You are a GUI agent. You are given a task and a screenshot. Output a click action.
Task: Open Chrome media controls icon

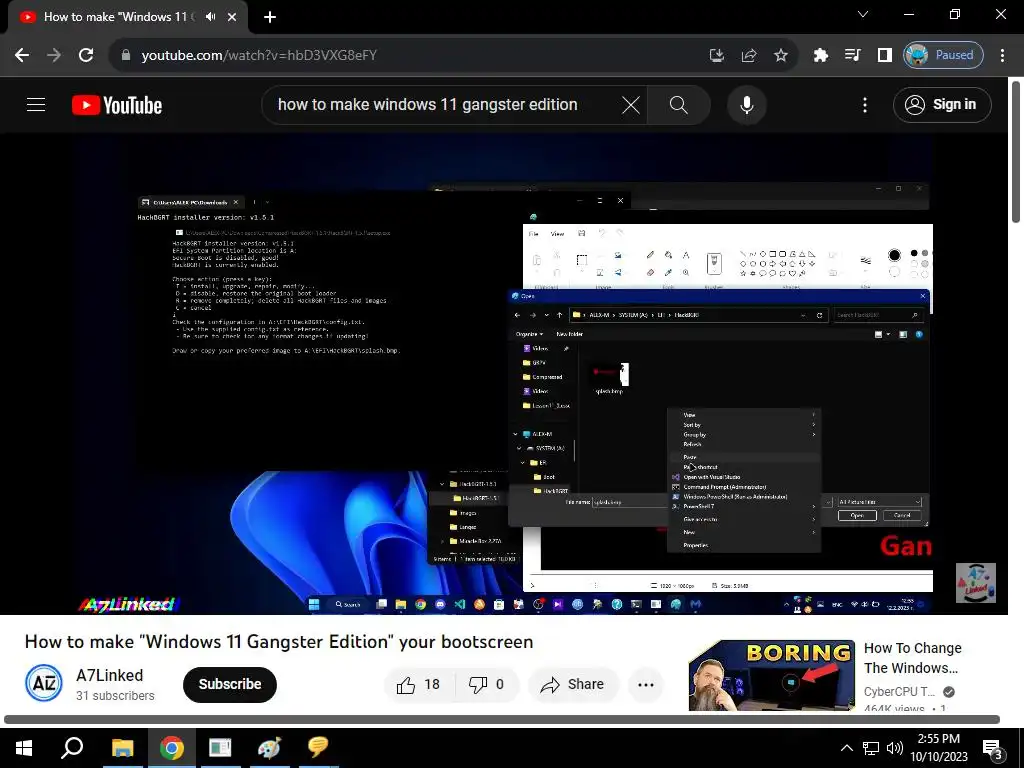pyautogui.click(x=853, y=55)
